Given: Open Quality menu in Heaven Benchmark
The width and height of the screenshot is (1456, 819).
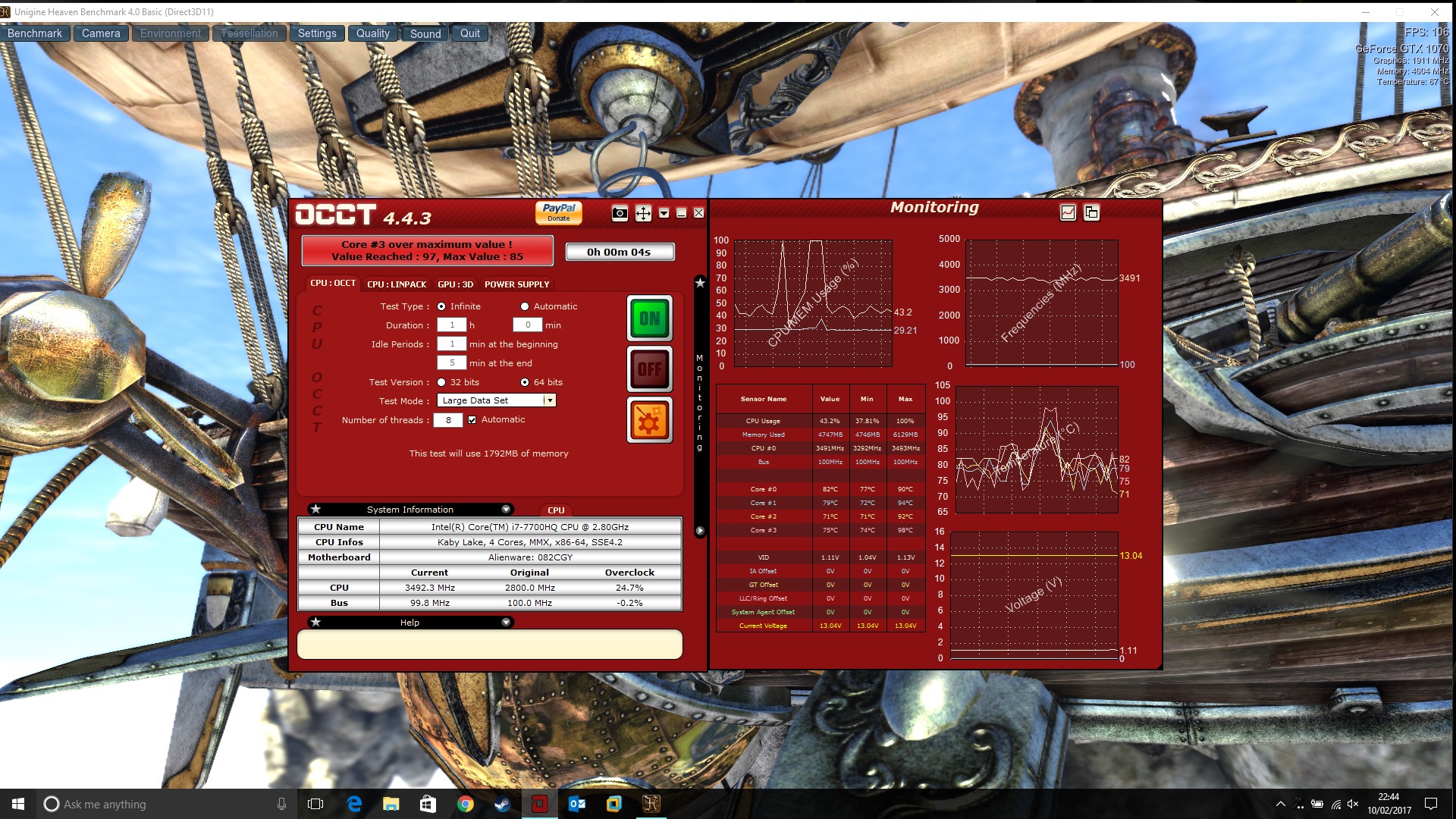Looking at the screenshot, I should click(372, 33).
